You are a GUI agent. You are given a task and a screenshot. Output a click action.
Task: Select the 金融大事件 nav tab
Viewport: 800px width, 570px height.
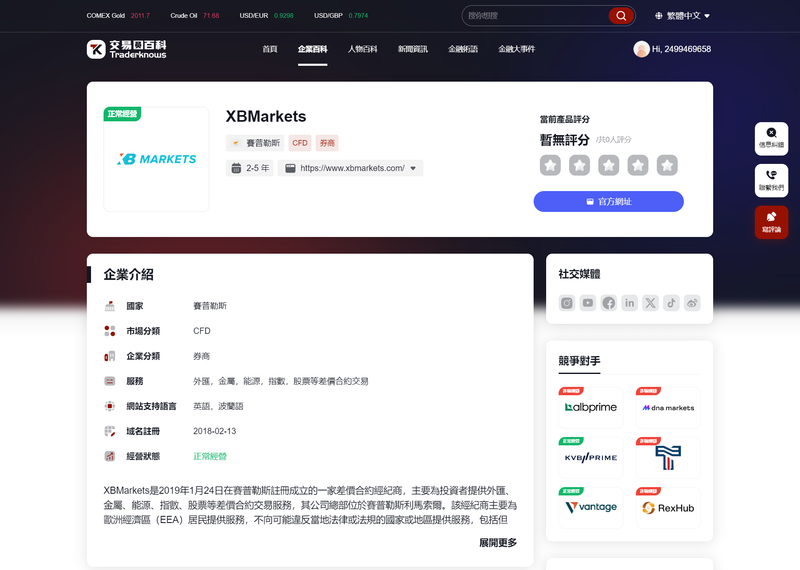click(516, 49)
